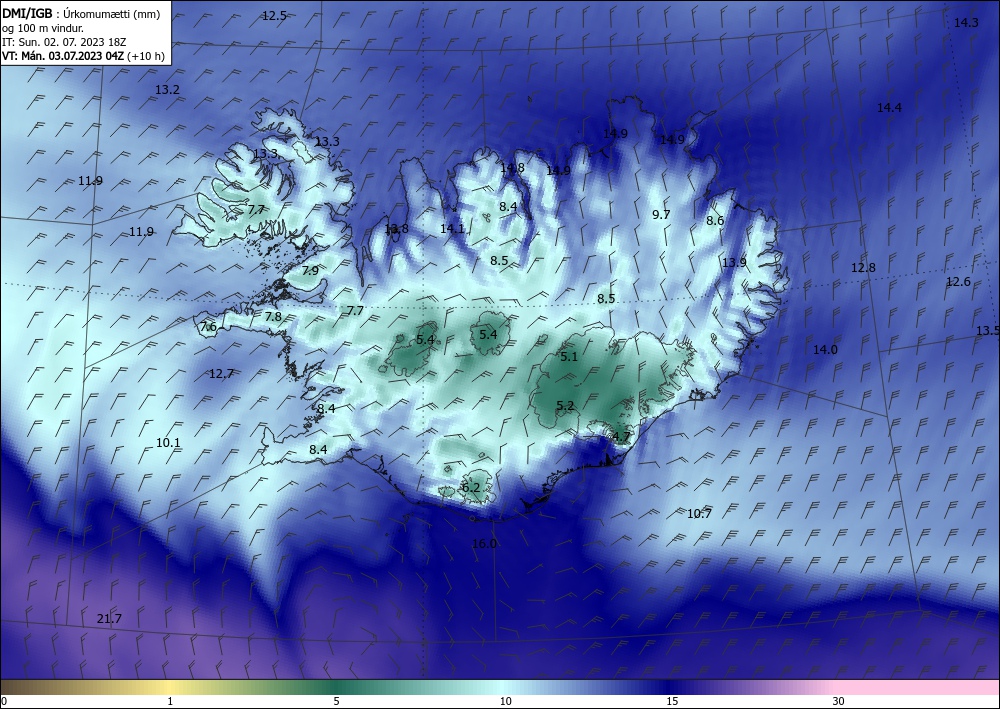This screenshot has height=709, width=1000.
Task: Click the 12.6 value label
Action: [958, 282]
